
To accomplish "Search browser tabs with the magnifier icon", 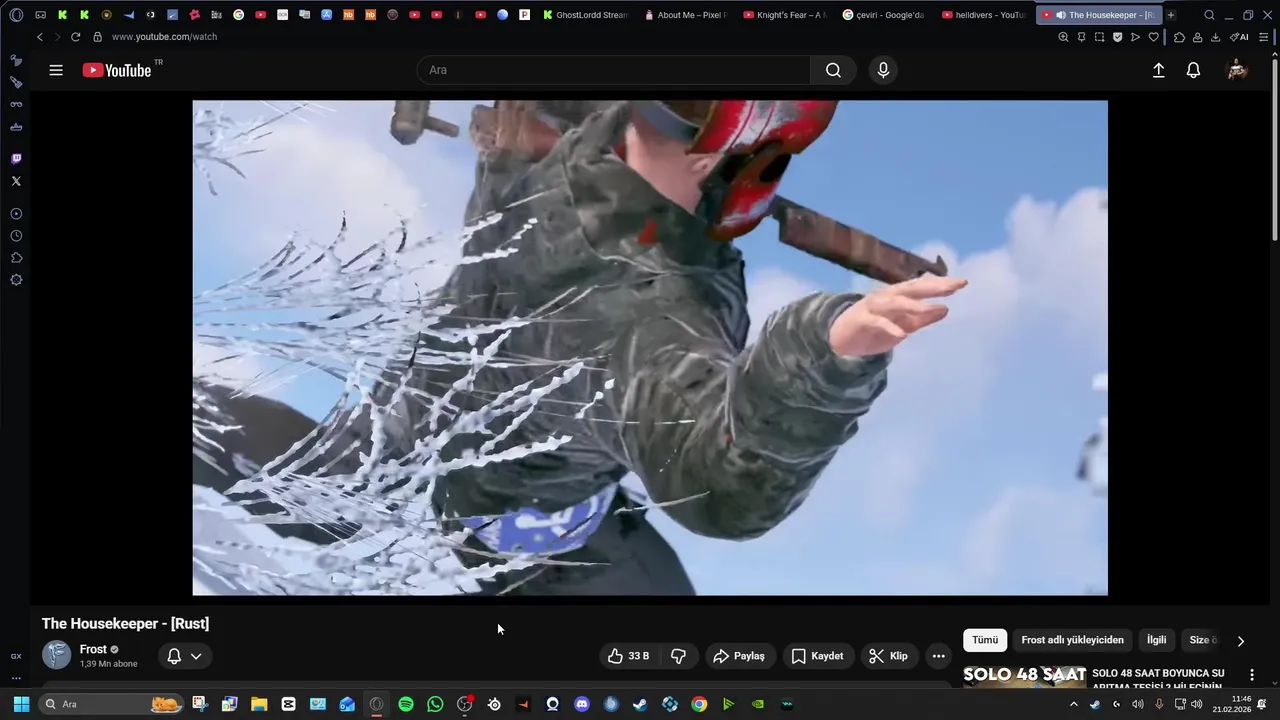I will (x=1209, y=15).
